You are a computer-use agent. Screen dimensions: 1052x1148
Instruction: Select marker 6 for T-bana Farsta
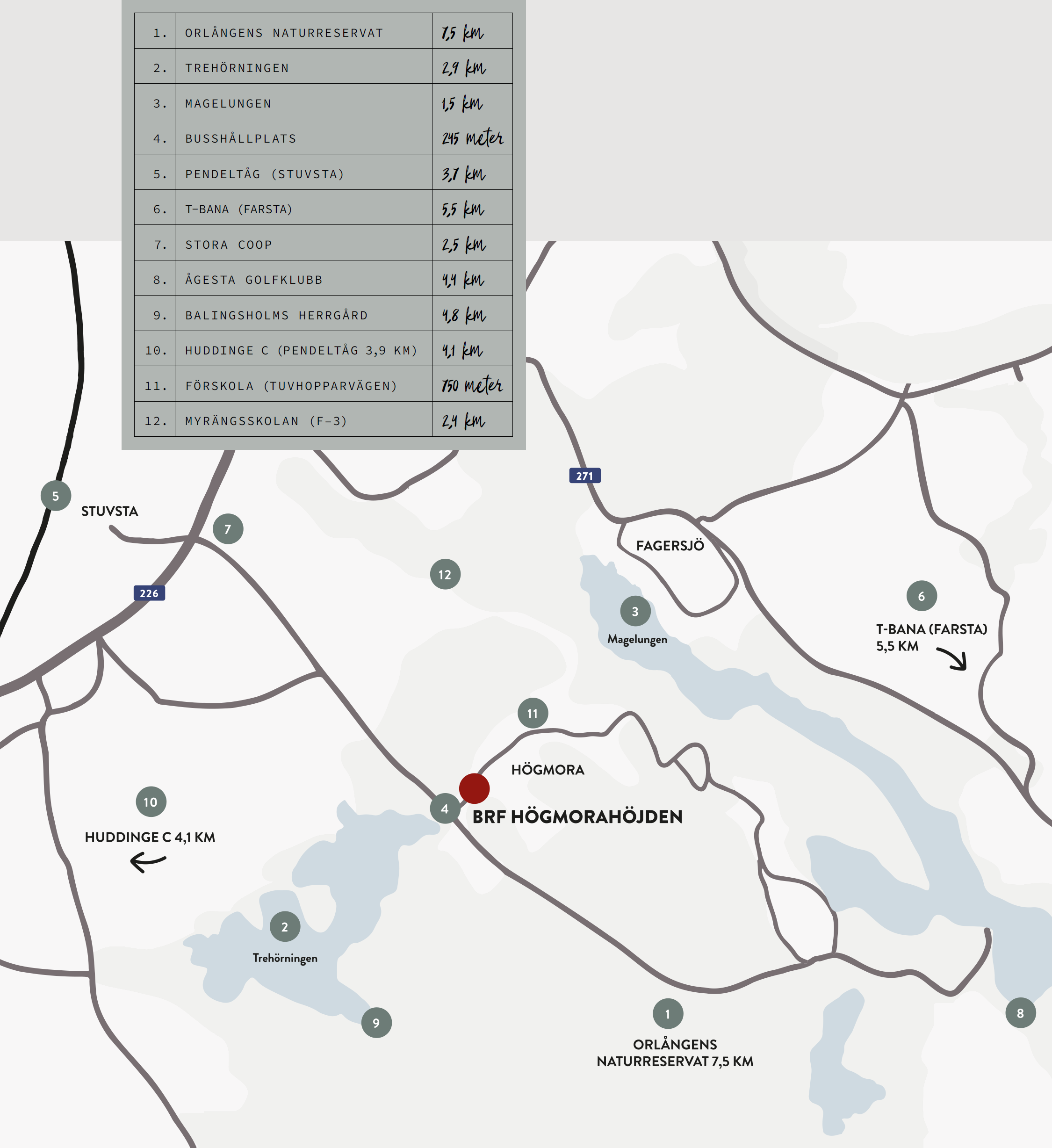click(921, 596)
